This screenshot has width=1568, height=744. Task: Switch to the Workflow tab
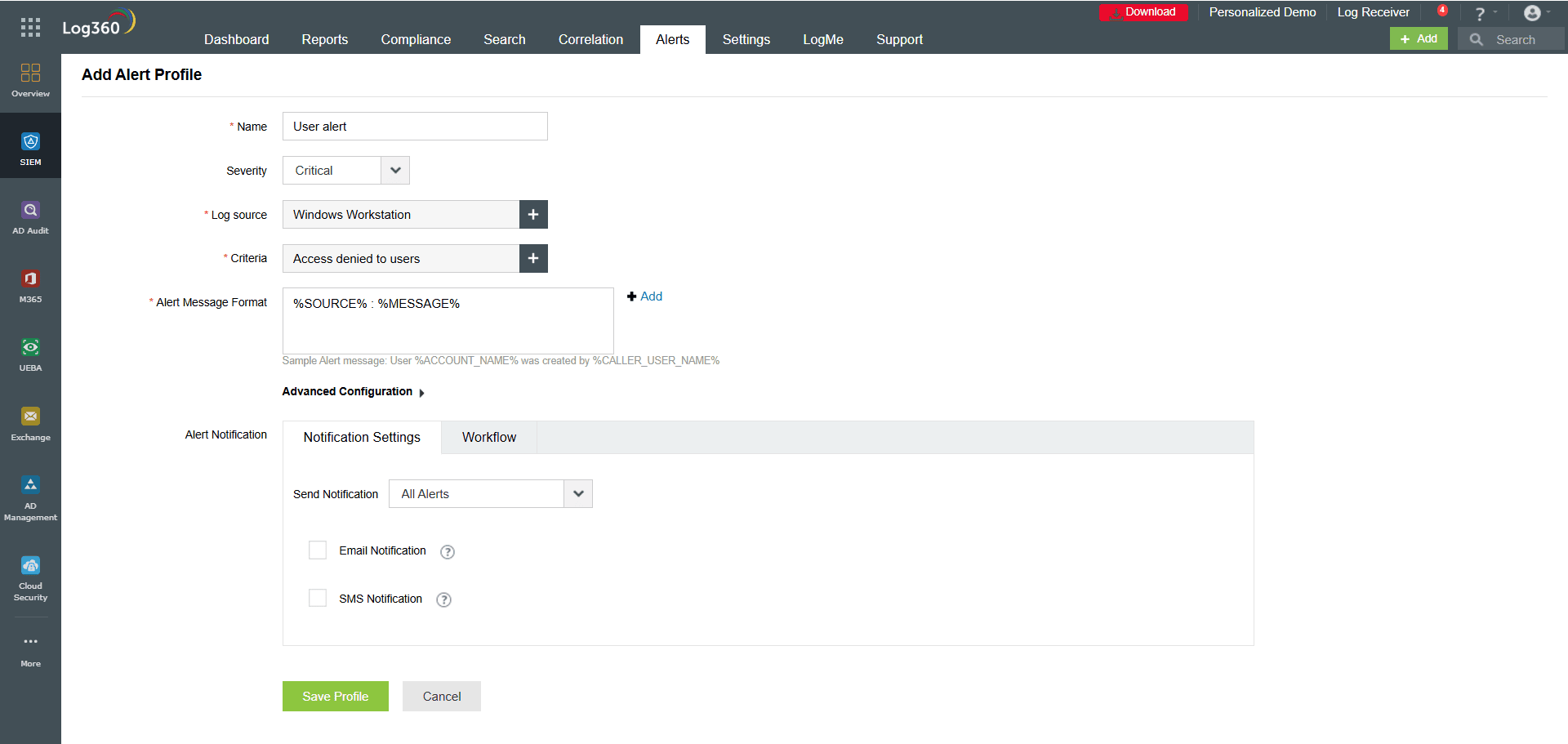(488, 437)
